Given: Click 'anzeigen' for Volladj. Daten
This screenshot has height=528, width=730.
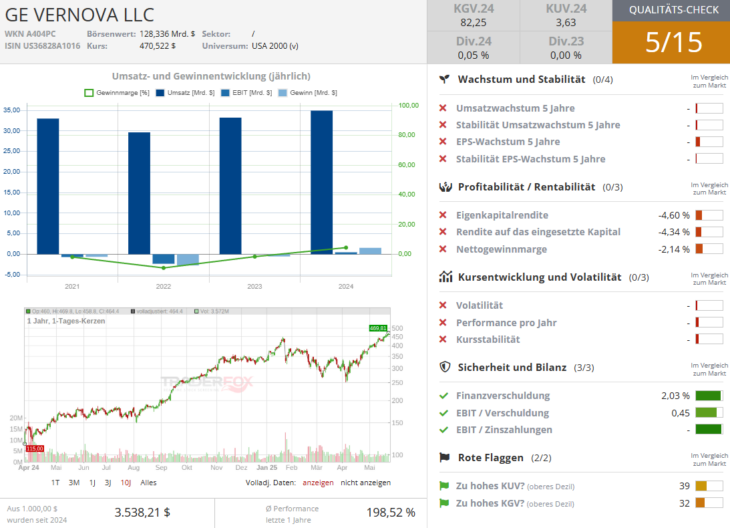Looking at the screenshot, I should 318,482.
